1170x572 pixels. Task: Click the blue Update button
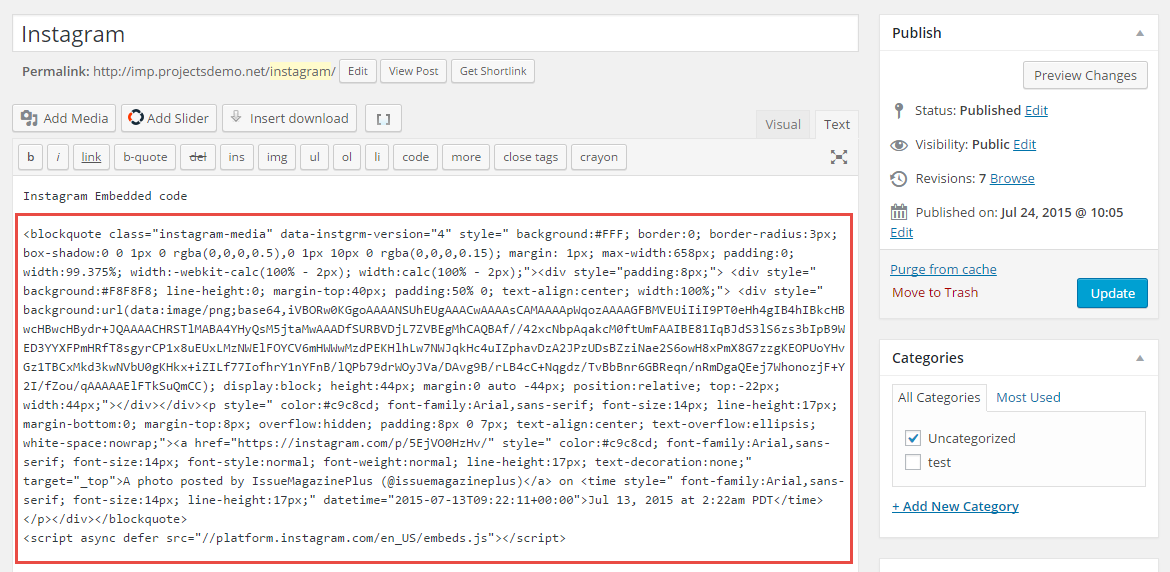click(x=1112, y=293)
